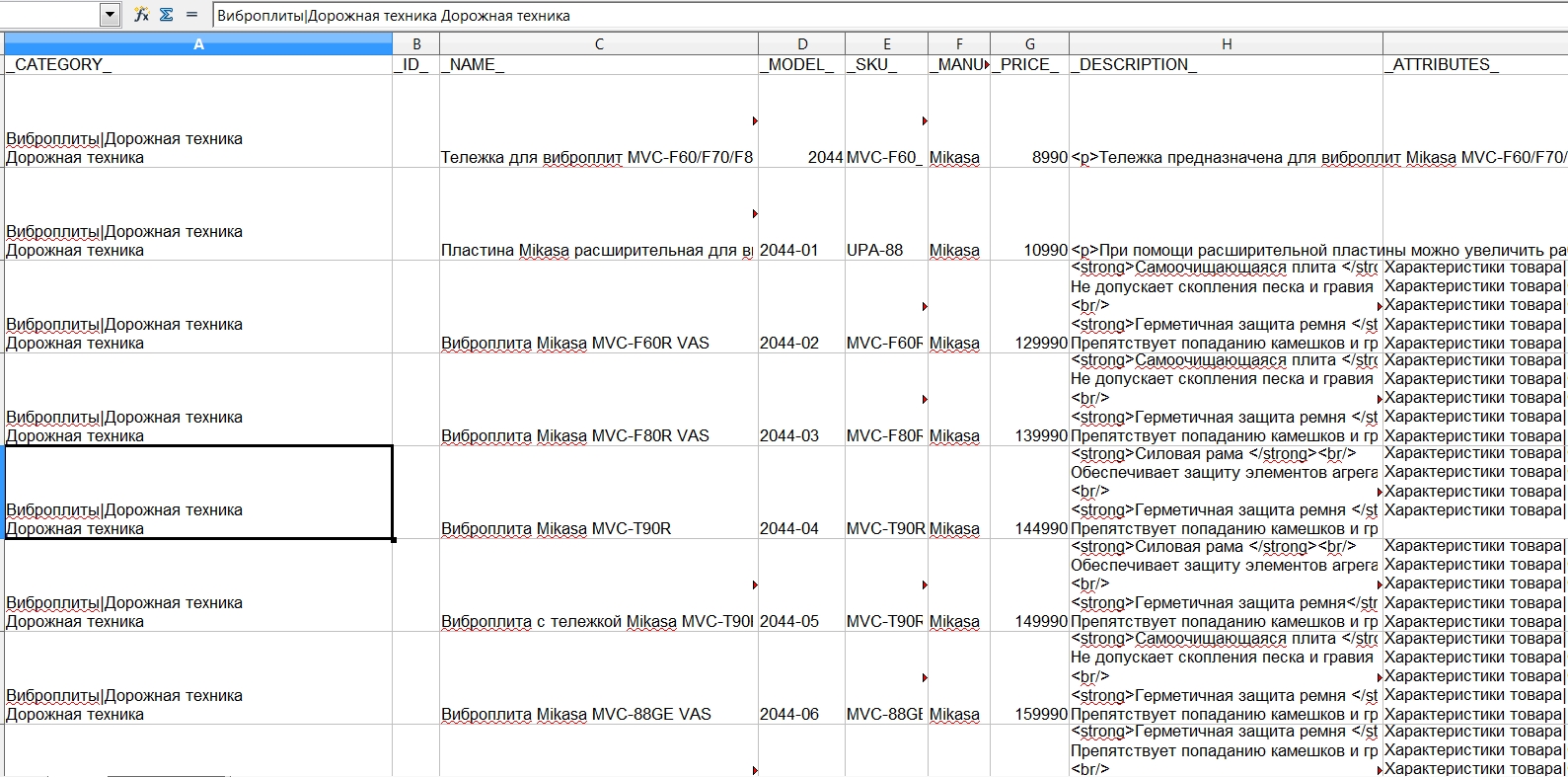The width and height of the screenshot is (1568, 777).
Task: Select the _SKU_ header cell
Action: pyautogui.click(x=887, y=64)
